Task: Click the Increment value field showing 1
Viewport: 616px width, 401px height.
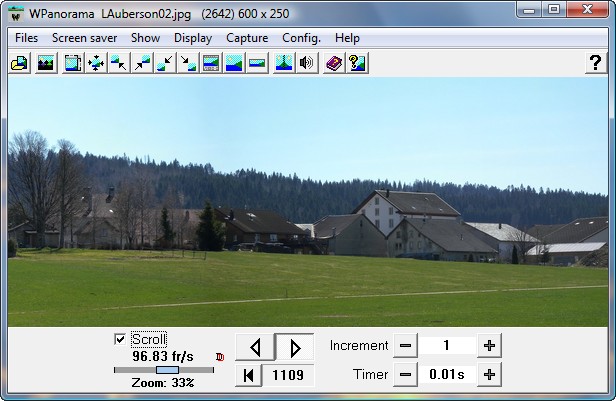Action: tap(447, 346)
